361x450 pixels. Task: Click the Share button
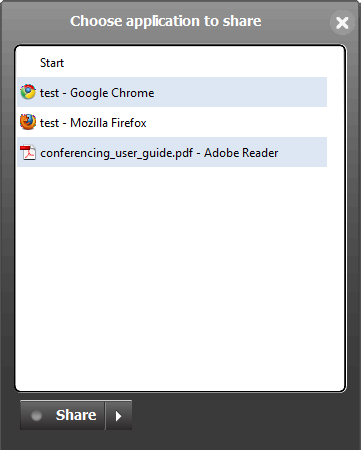[63, 415]
